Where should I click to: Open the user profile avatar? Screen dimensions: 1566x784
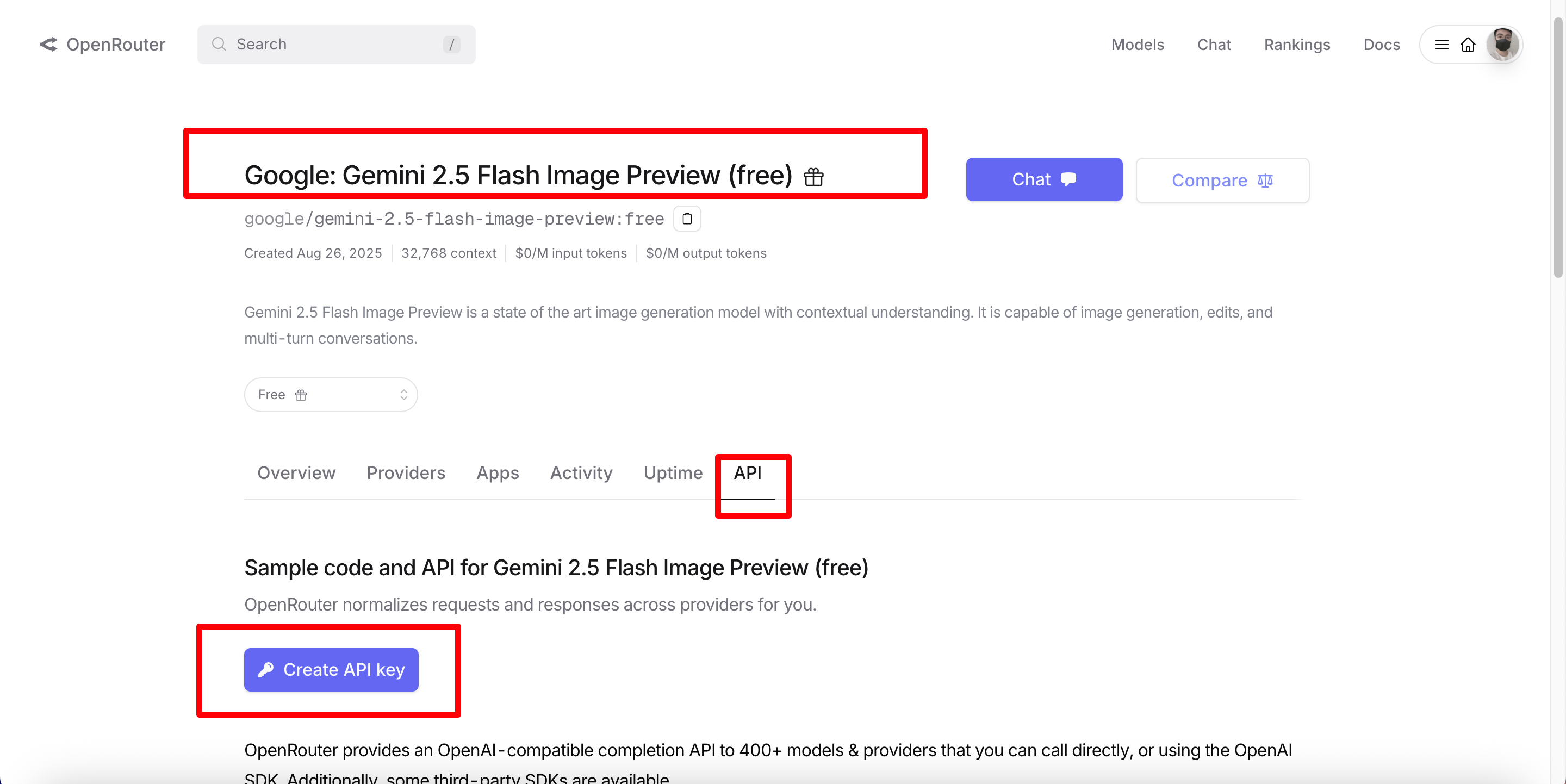point(1502,45)
